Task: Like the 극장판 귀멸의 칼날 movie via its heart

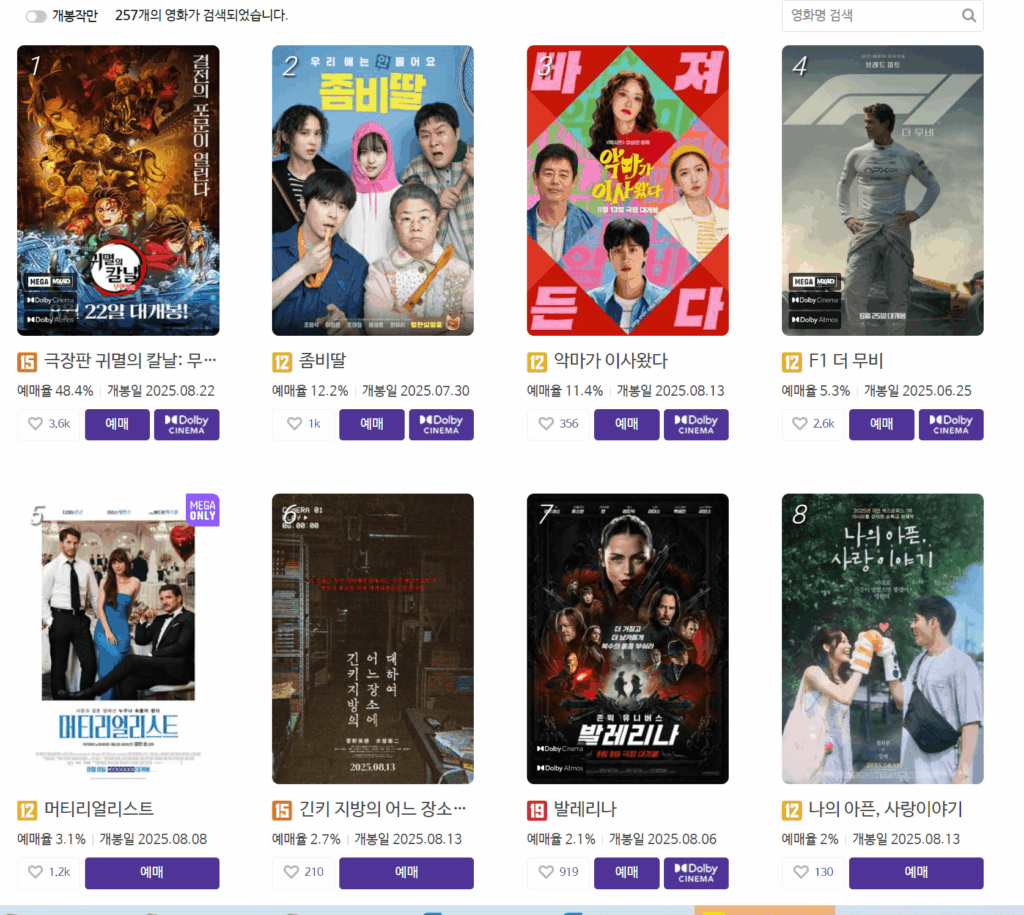Action: click(35, 424)
